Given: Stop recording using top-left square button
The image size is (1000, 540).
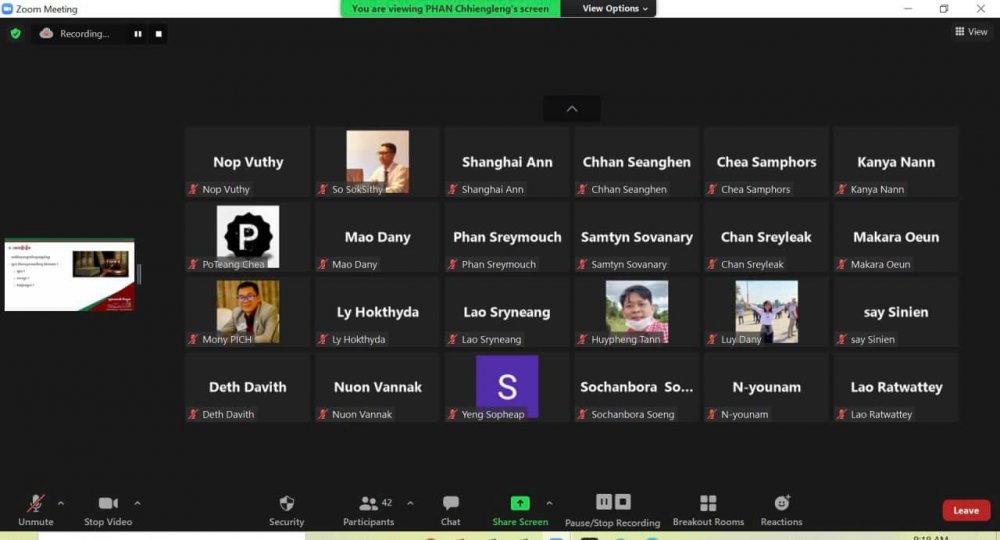Looking at the screenshot, I should click(158, 34).
